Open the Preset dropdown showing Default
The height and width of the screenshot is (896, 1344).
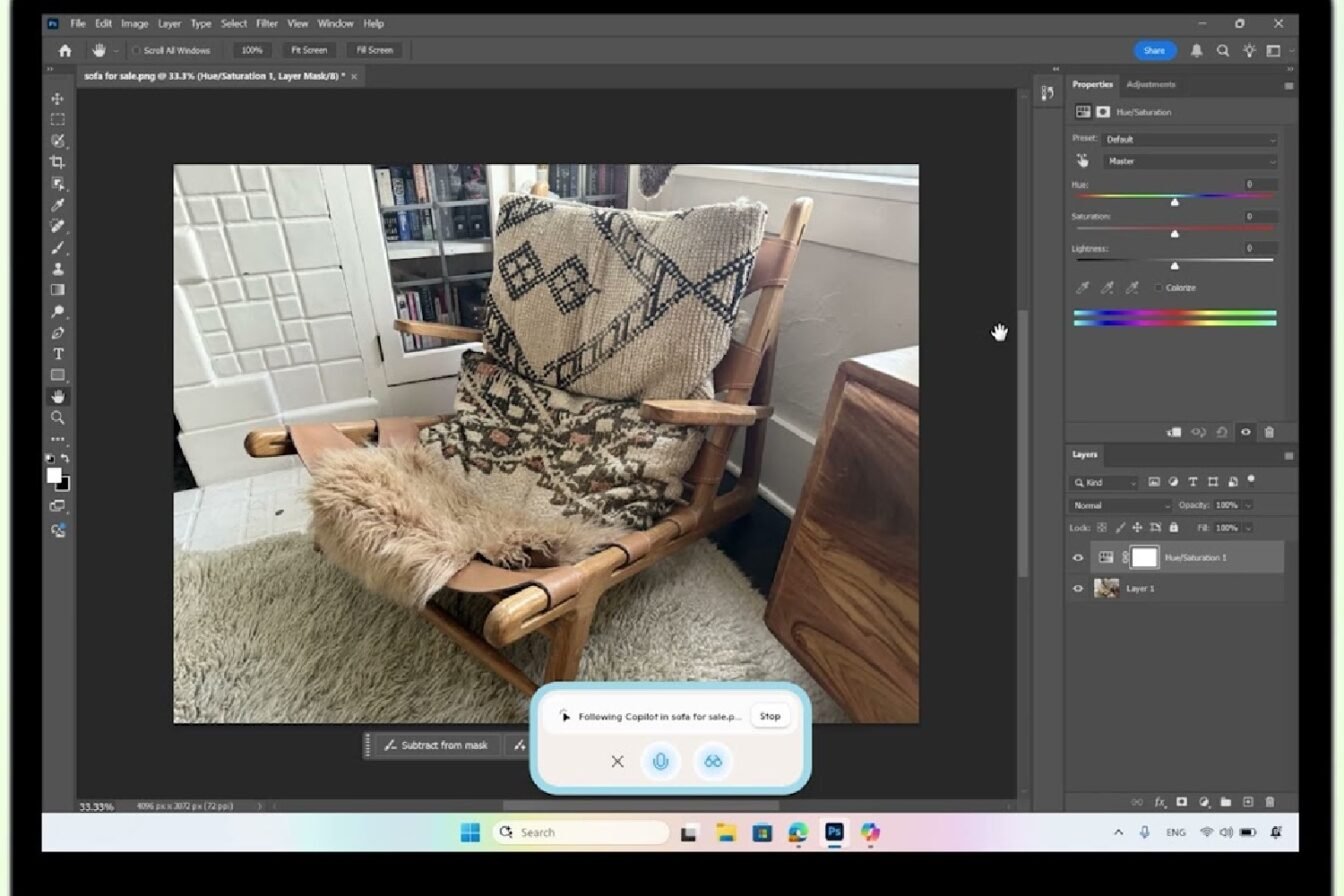pos(1190,139)
